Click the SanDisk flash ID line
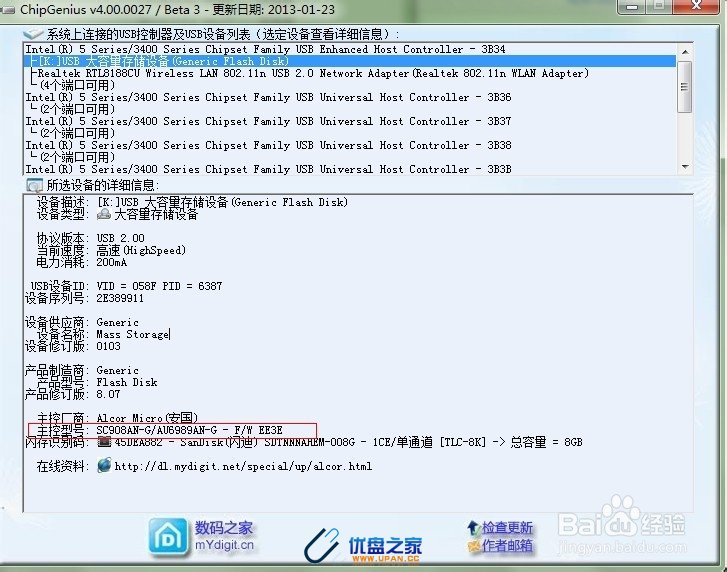The width and height of the screenshot is (727, 572). (348, 442)
